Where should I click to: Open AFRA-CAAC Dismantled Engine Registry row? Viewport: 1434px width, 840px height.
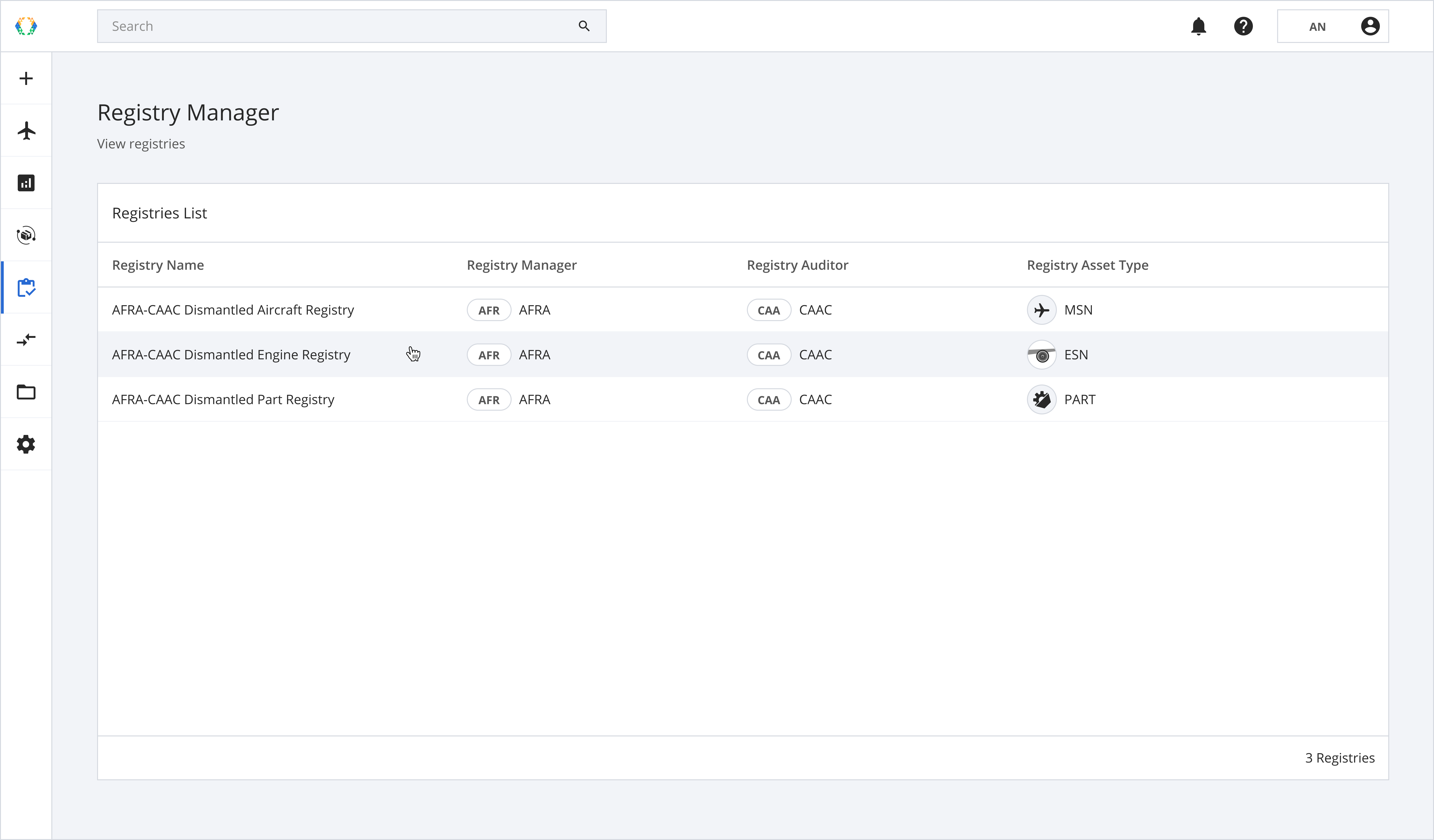click(x=231, y=355)
